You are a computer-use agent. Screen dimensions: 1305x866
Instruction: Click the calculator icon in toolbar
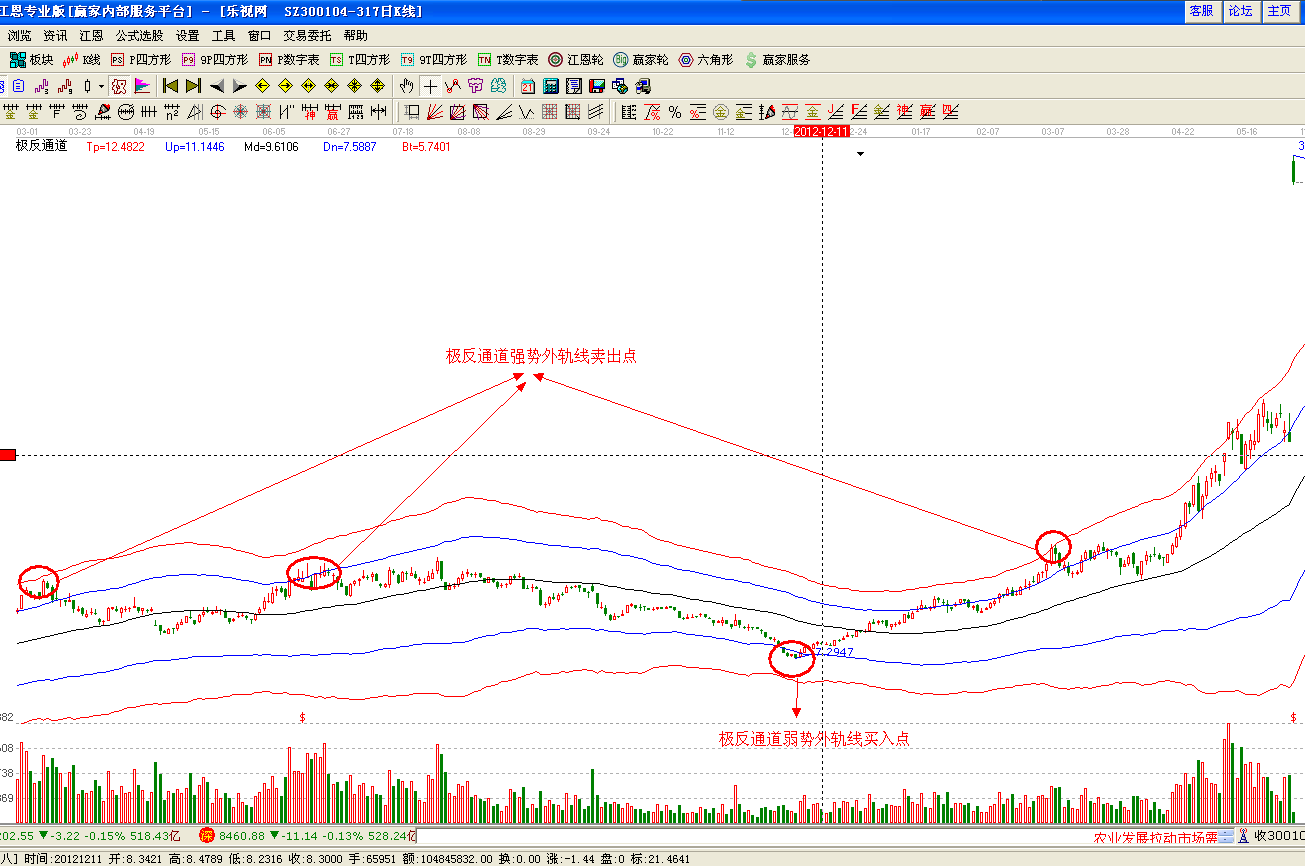coord(550,86)
